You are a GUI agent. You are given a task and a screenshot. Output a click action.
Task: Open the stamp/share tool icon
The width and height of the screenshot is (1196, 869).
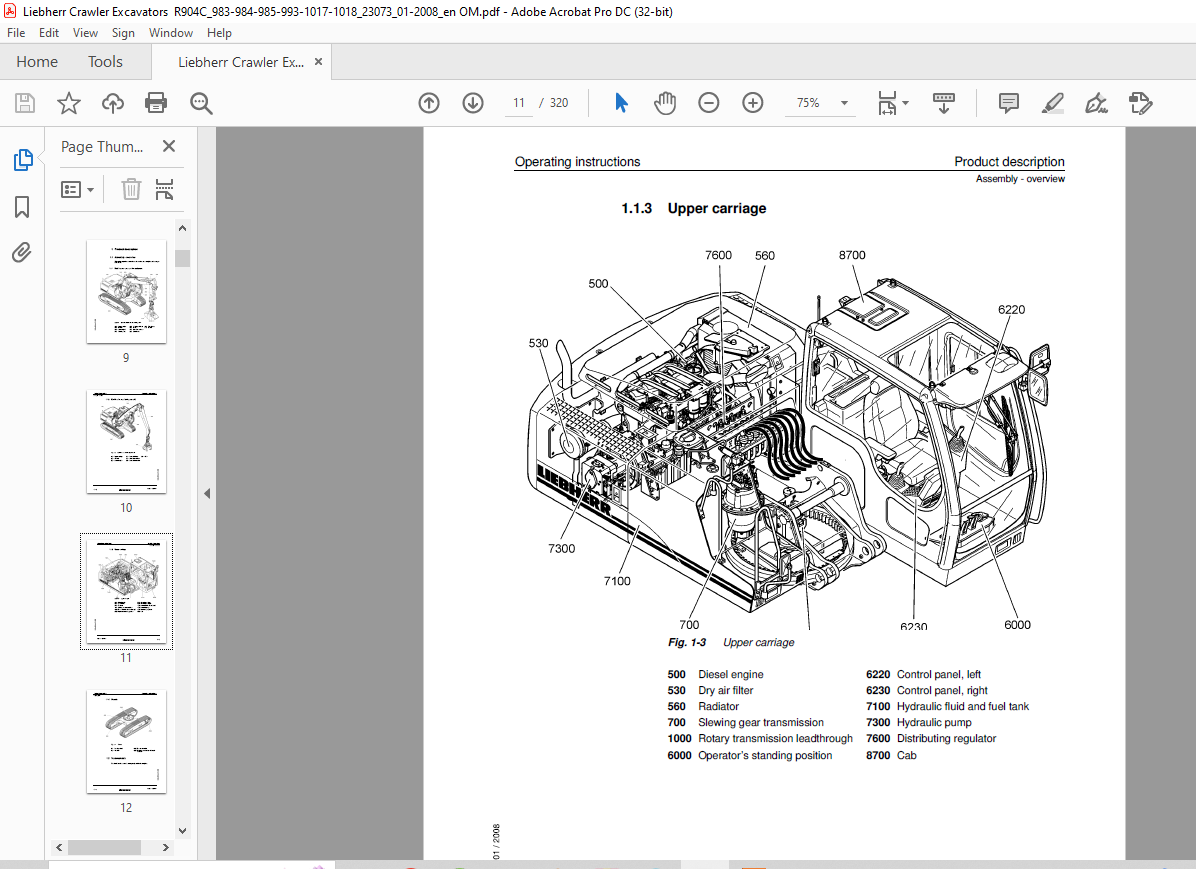[1140, 103]
